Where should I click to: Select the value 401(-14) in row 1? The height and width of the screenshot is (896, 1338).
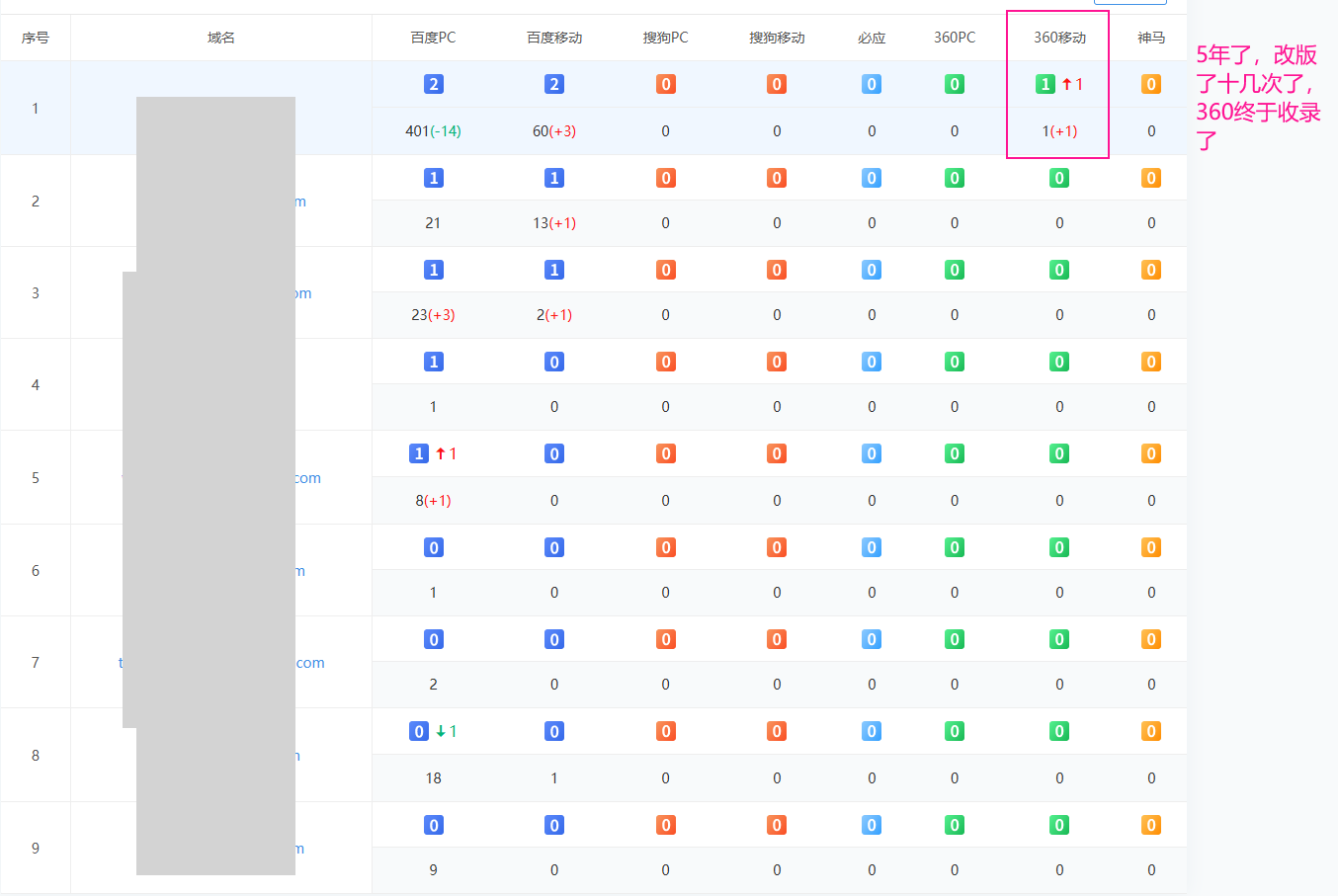point(433,130)
